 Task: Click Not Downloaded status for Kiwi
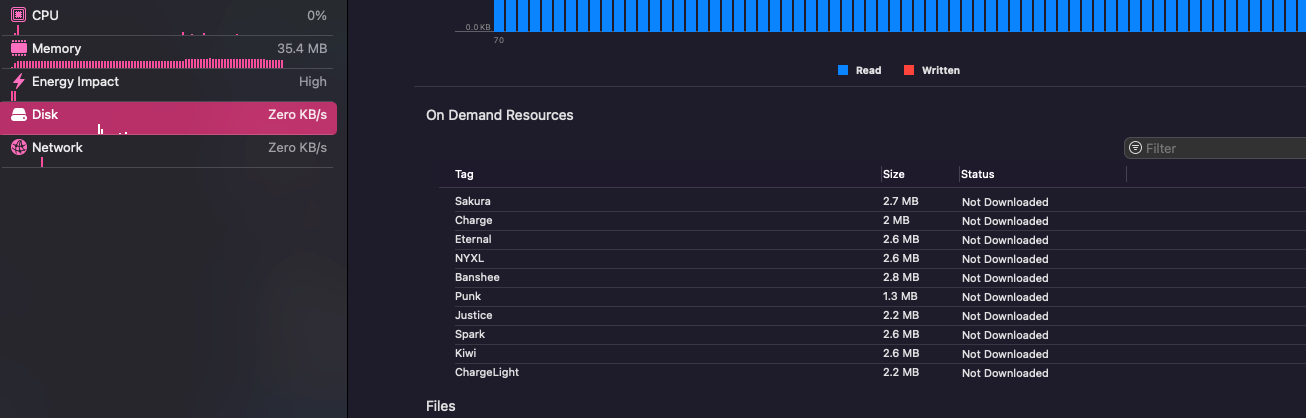1005,354
